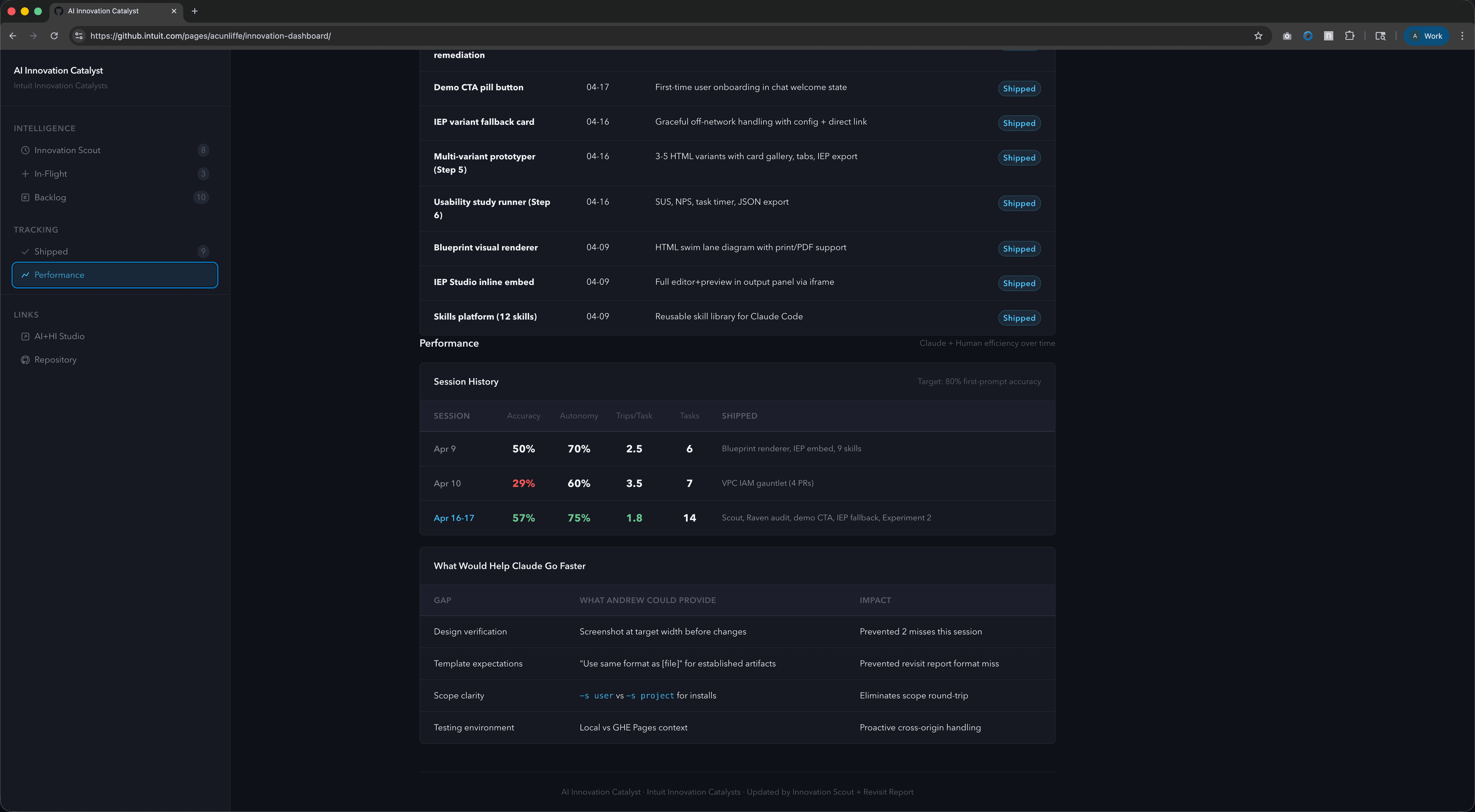This screenshot has height=812, width=1475.
Task: Click Shipped badge for IEP variant fallback card
Action: [x=1019, y=123]
